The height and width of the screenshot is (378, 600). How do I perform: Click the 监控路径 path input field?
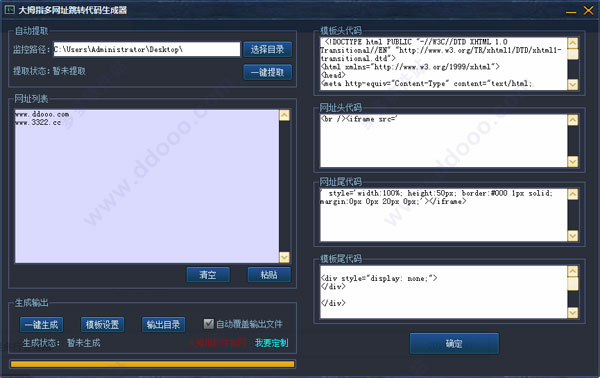point(147,49)
